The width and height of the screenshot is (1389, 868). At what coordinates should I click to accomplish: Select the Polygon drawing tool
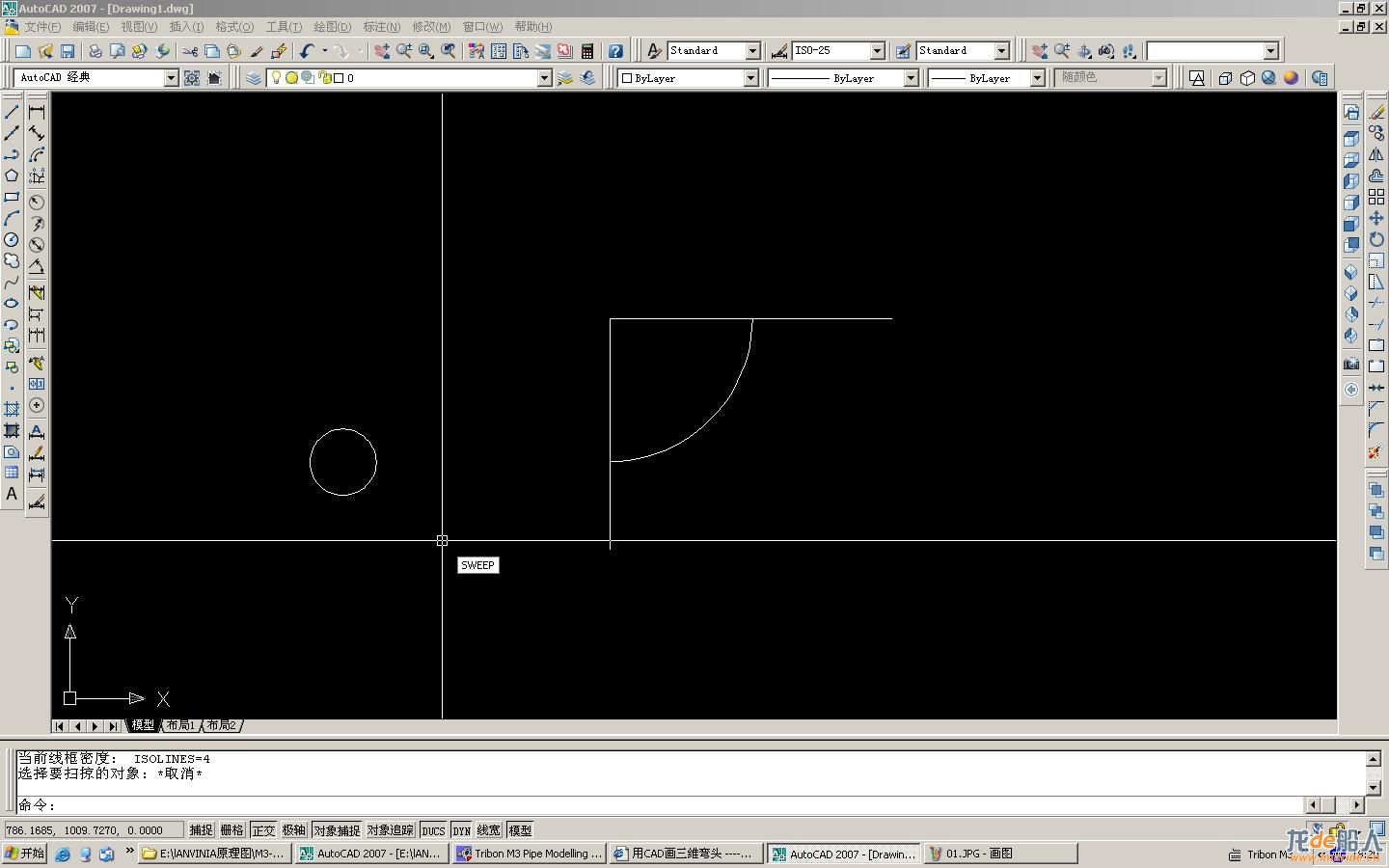pos(12,176)
